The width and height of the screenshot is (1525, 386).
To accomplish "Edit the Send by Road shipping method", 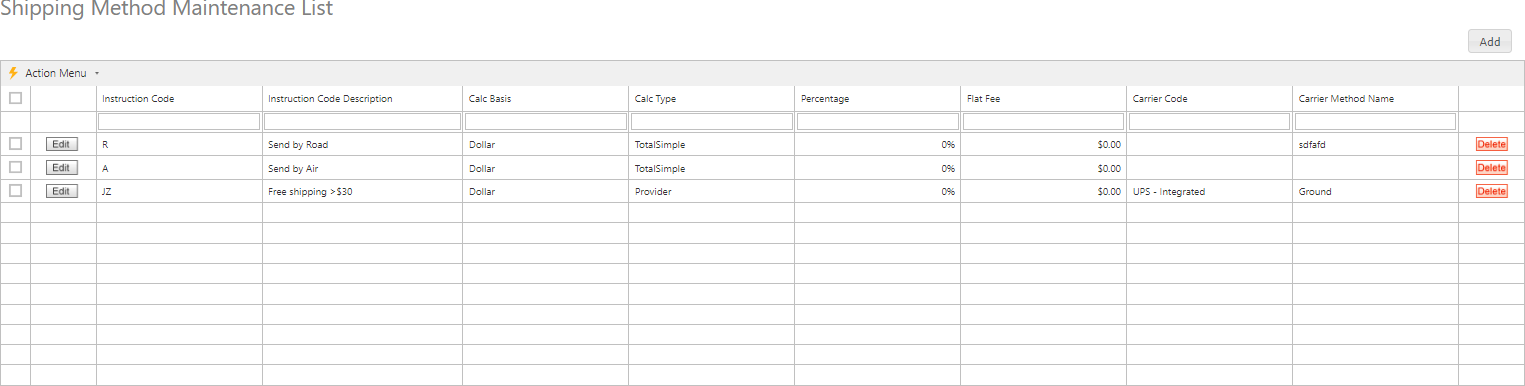I will pyautogui.click(x=62, y=144).
